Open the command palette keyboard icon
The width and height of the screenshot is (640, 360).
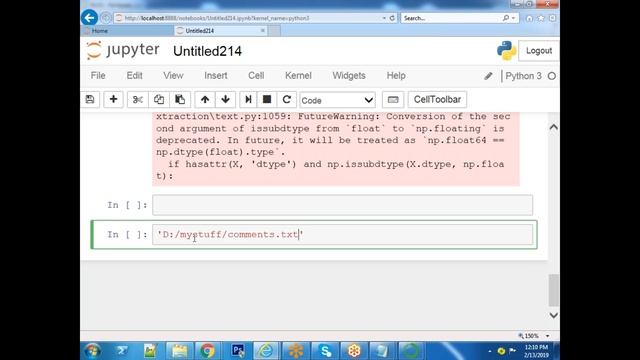point(393,100)
